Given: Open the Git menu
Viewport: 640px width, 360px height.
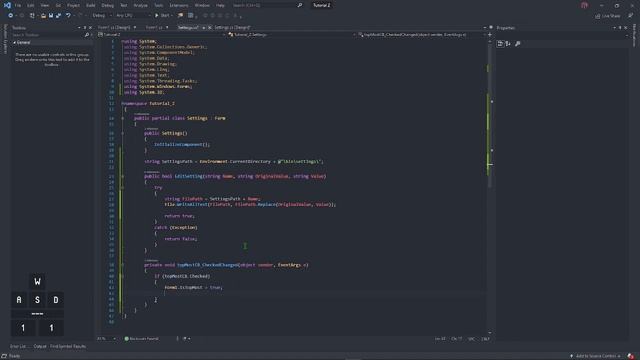Looking at the screenshot, I should 58,5.
